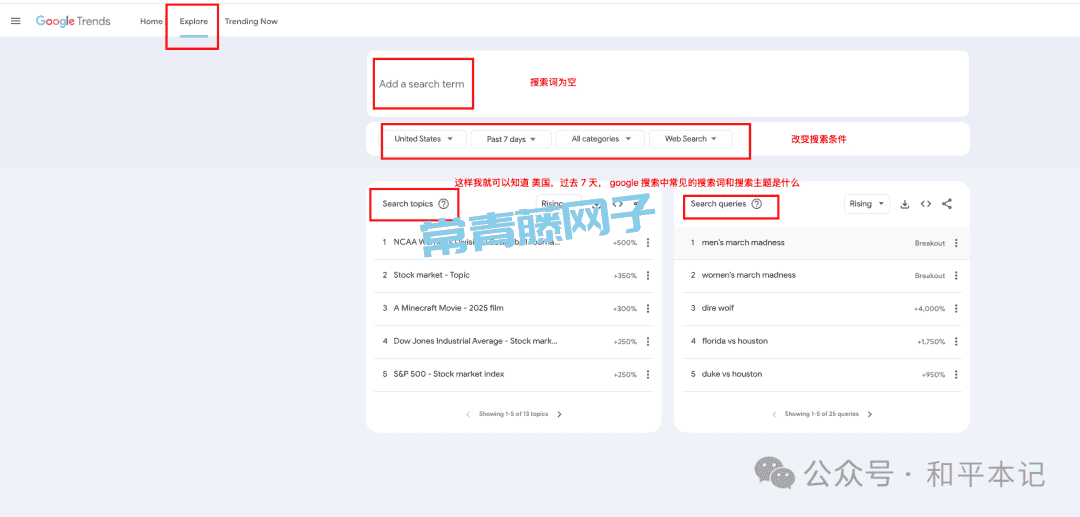Image resolution: width=1080 pixels, height=517 pixels.
Task: Open more options for men's march madness
Action: pyautogui.click(x=956, y=243)
